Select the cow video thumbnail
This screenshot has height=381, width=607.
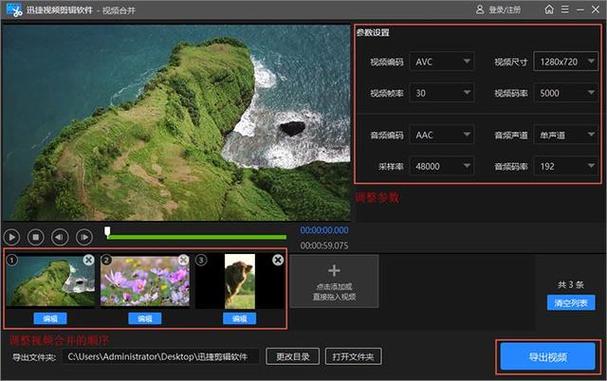pos(240,281)
